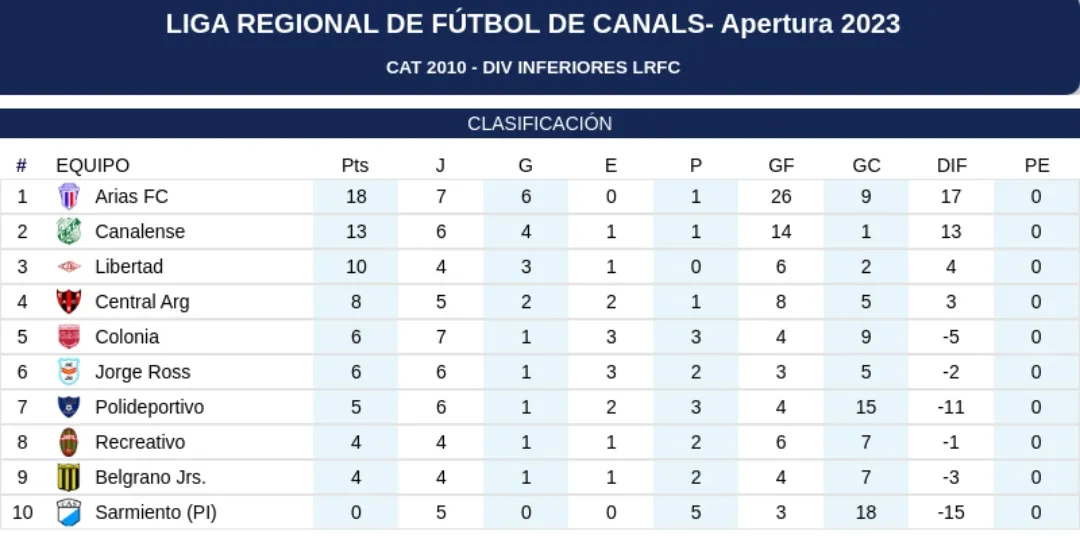1080x556 pixels.
Task: Click the EQUIPO column header
Action: point(93,166)
